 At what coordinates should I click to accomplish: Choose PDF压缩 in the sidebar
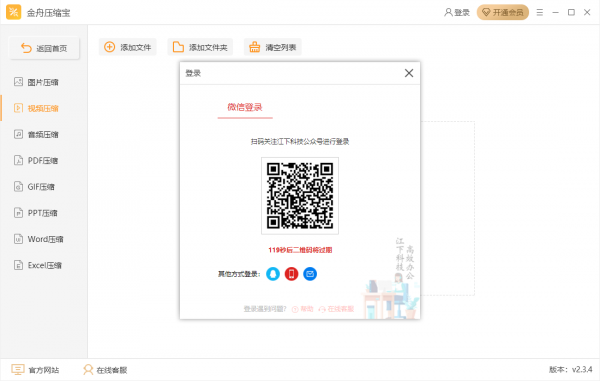[36, 161]
